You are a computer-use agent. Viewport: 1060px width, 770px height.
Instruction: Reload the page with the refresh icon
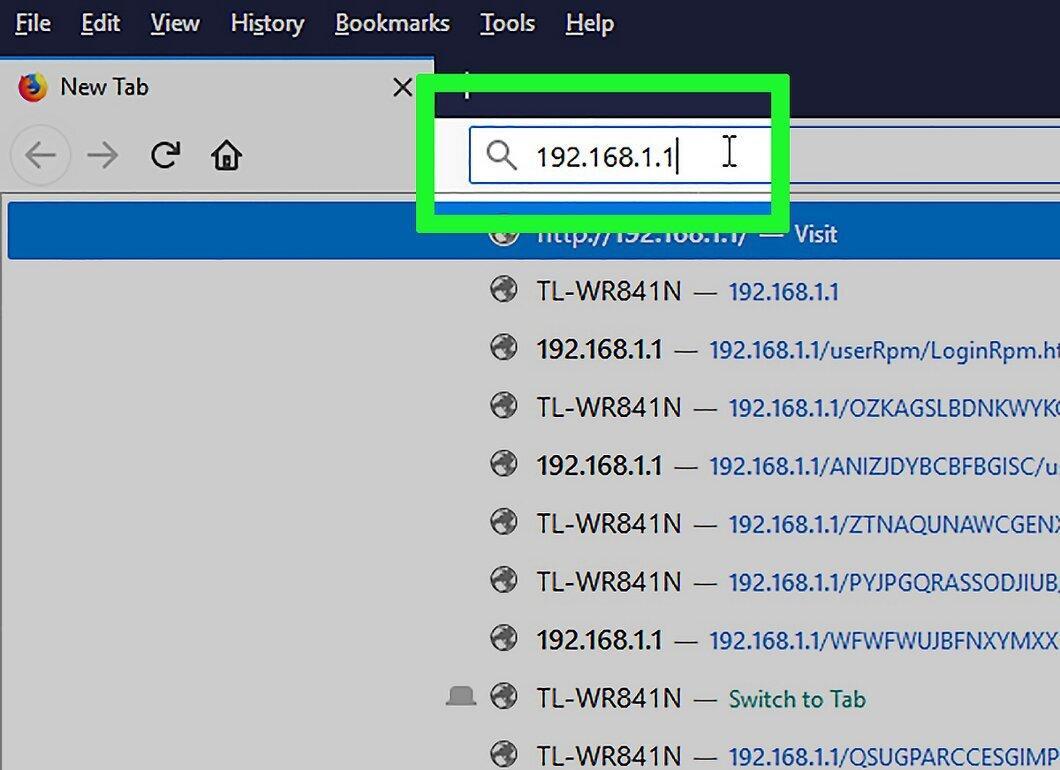pos(165,155)
